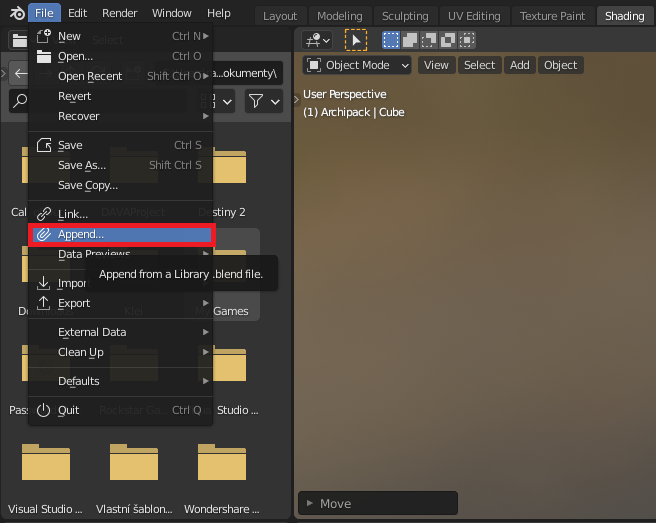
Task: Open the Object Mode dropdown
Action: tap(357, 65)
